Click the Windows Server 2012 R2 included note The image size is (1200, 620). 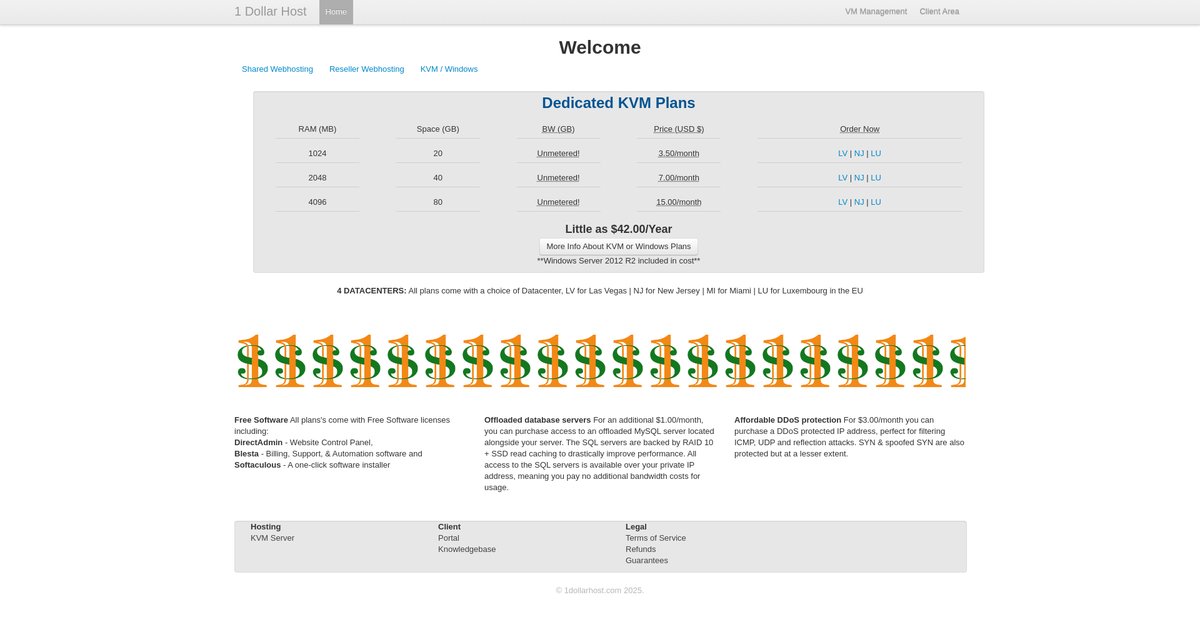[x=618, y=261]
